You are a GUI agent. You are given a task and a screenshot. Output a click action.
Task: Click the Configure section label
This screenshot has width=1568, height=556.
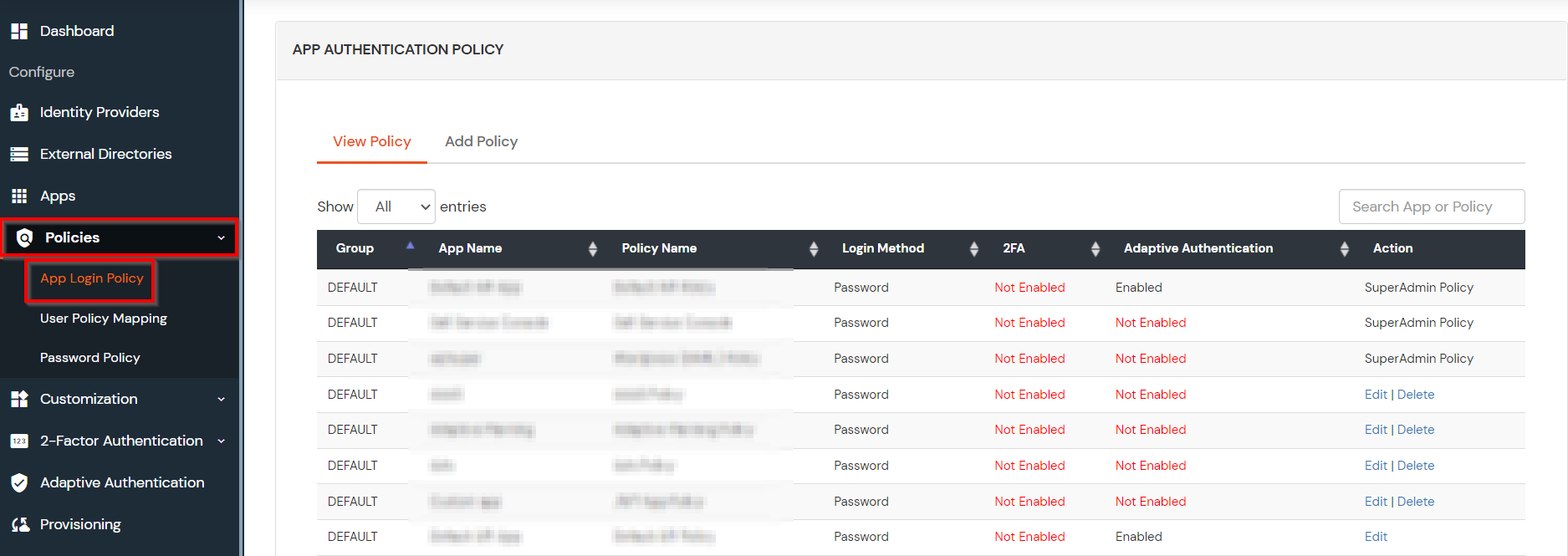click(42, 72)
